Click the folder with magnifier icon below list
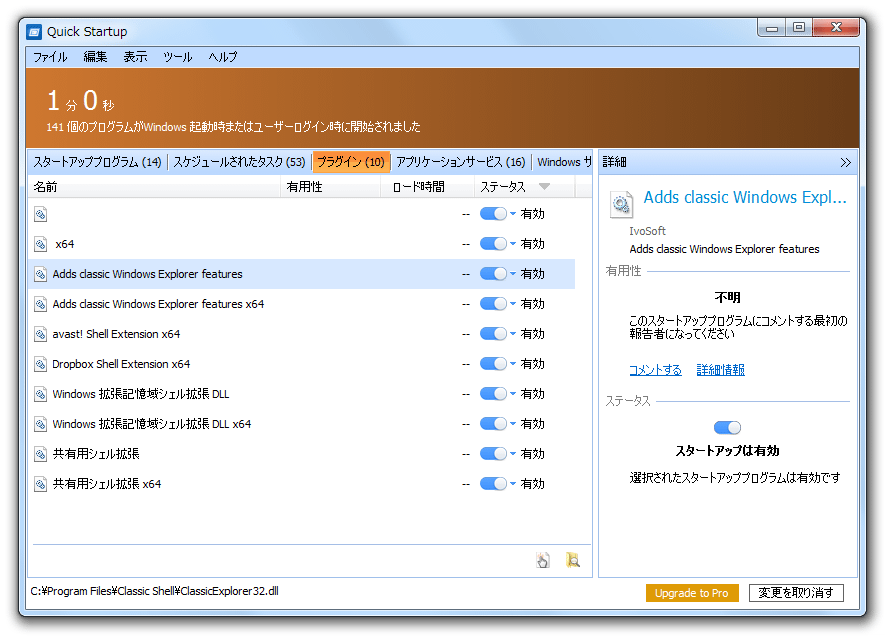This screenshot has height=640, width=888. click(573, 560)
